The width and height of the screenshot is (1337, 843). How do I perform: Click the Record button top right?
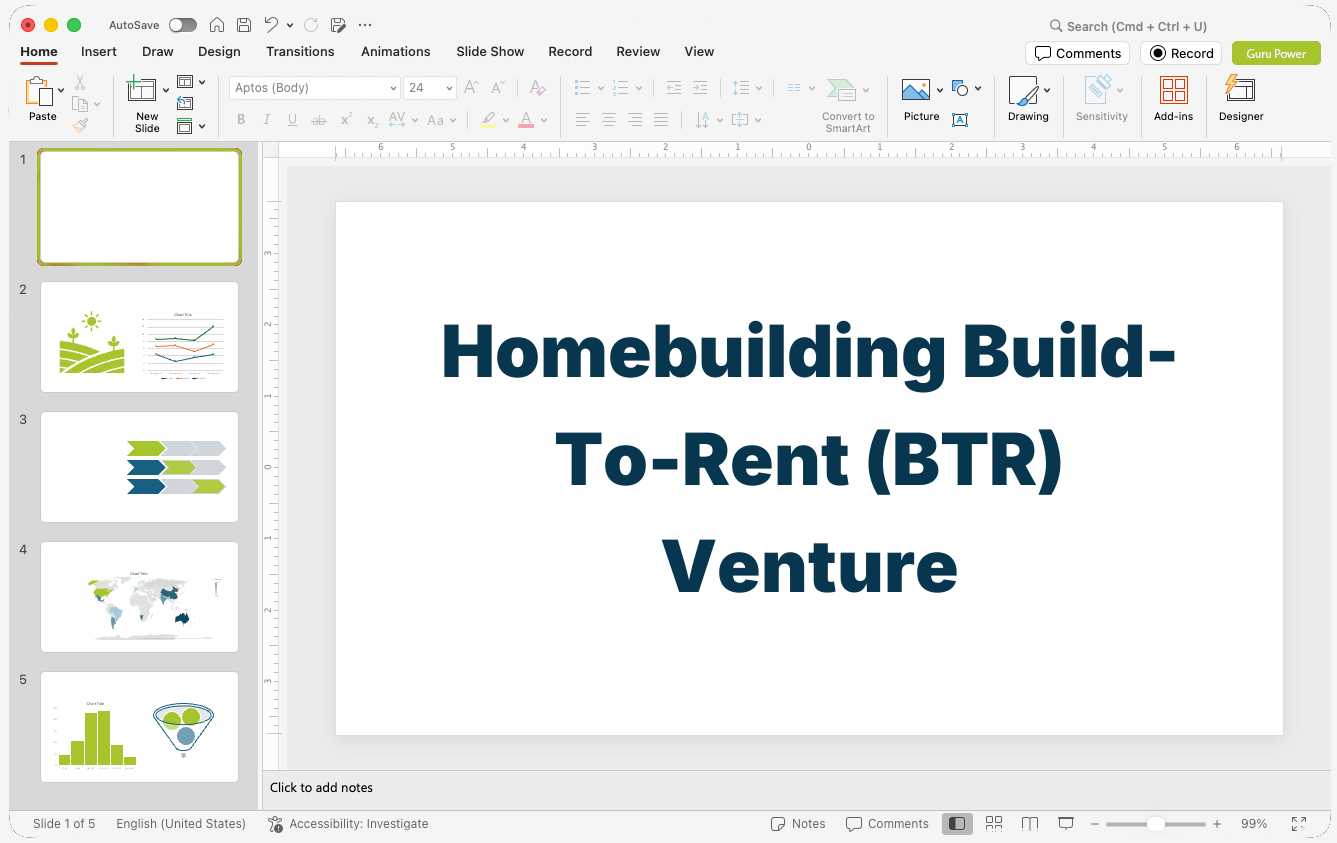click(1181, 53)
